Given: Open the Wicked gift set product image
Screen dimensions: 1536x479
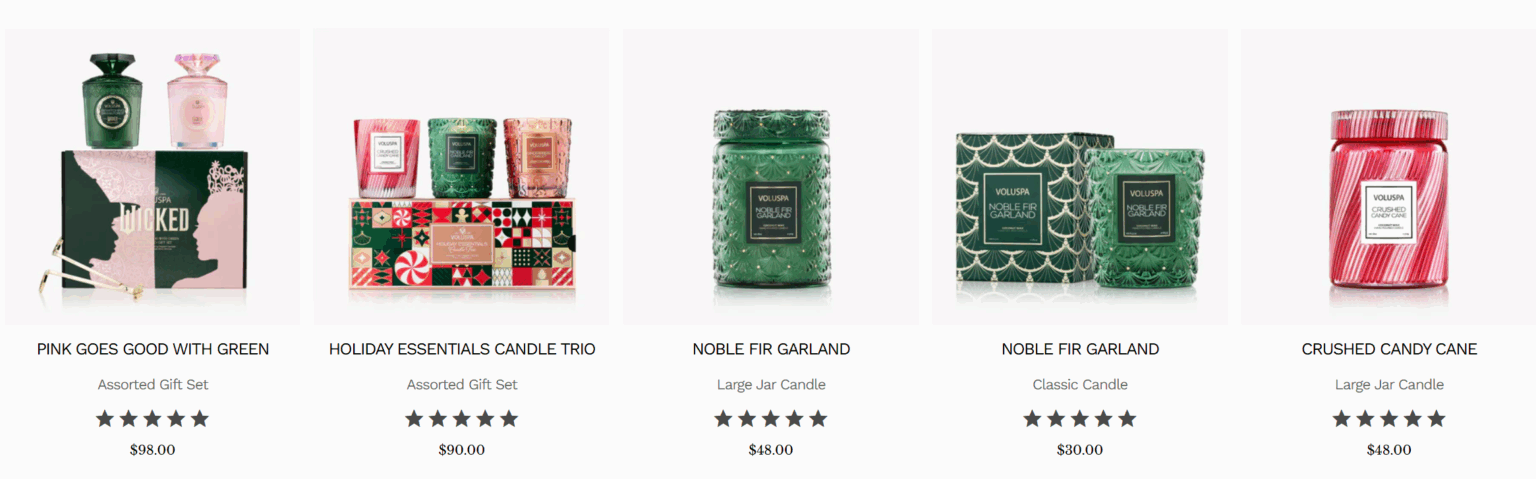Looking at the screenshot, I should (152, 176).
